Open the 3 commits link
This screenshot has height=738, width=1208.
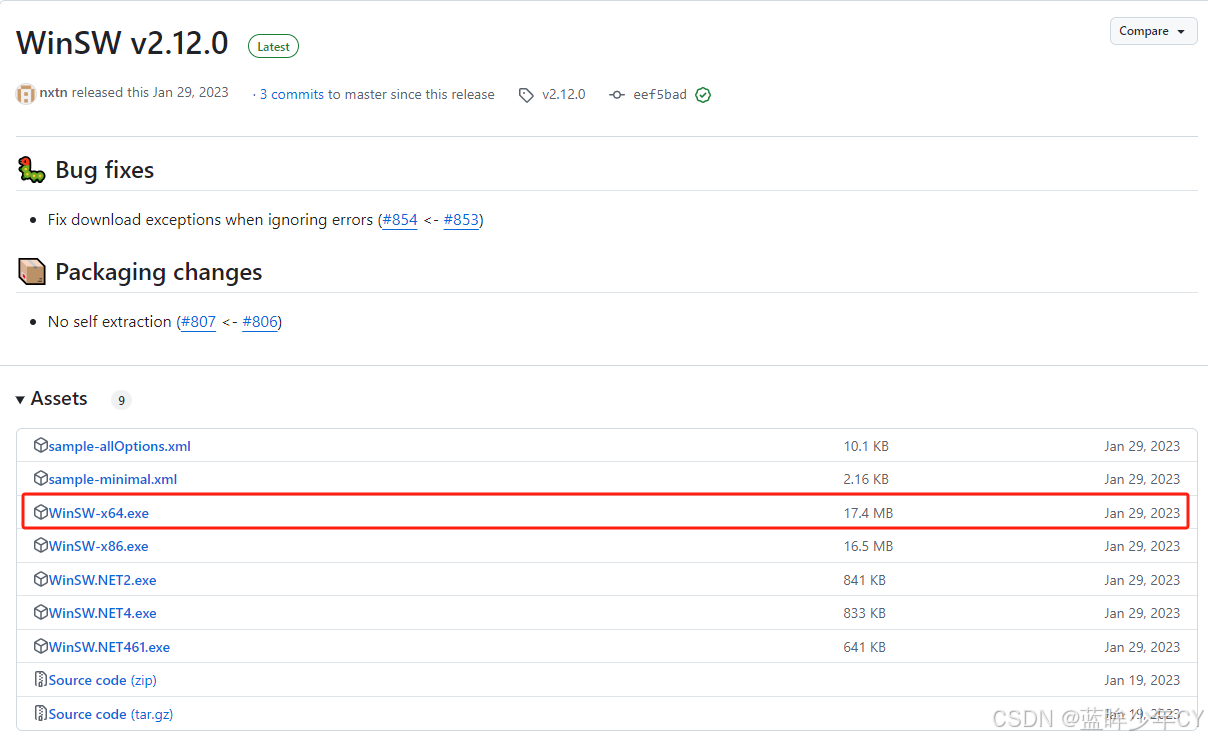(x=292, y=94)
